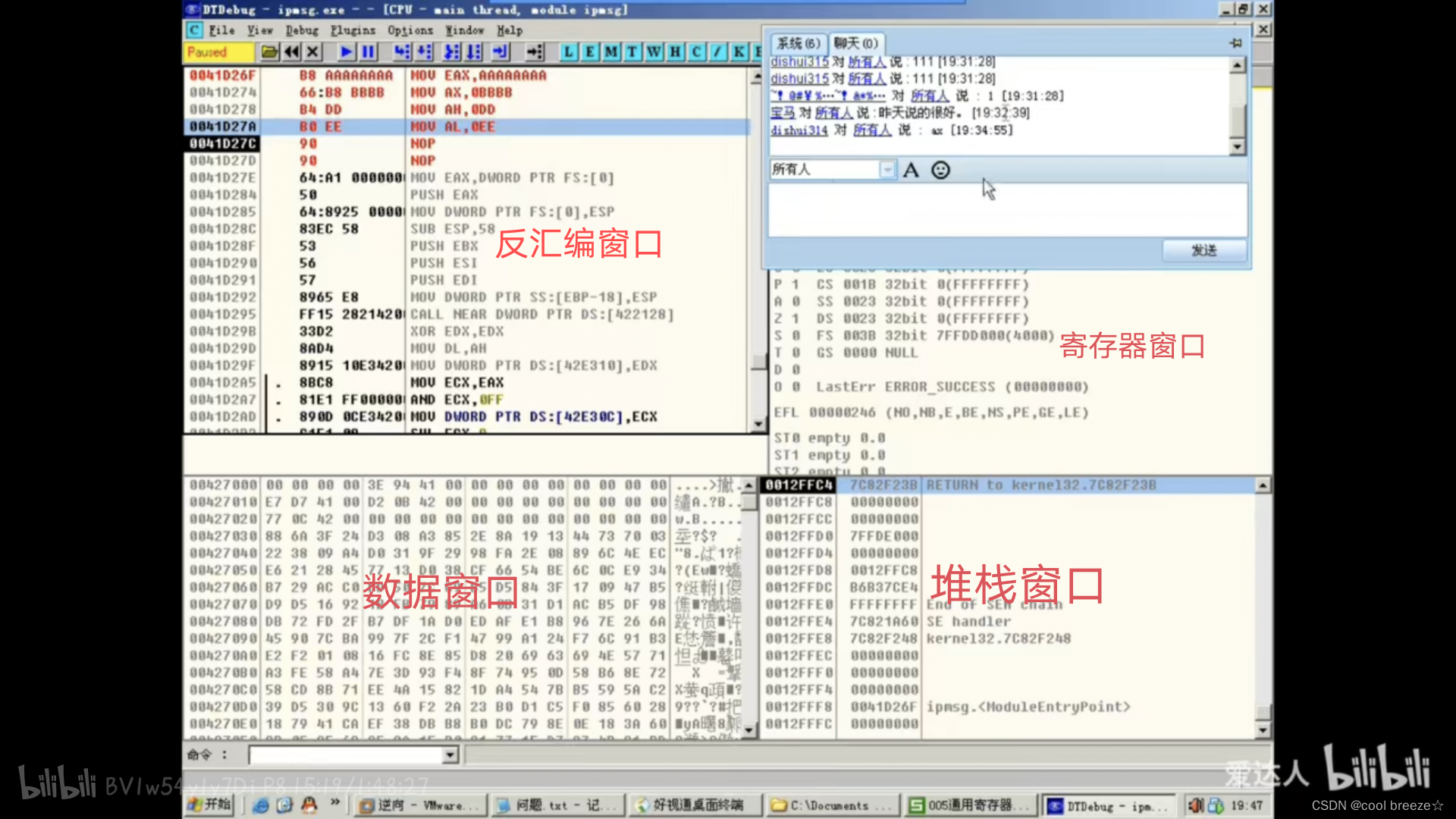The height and width of the screenshot is (819, 1456).
Task: Click the Trace Into toolbar icon
Action: (x=452, y=52)
